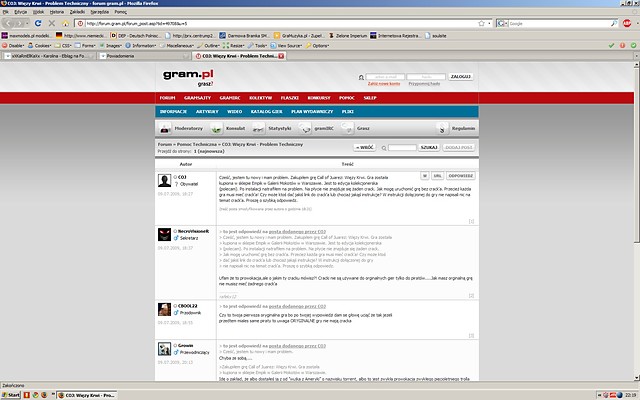Screen dimensions: 640x400
Task: Click the ZALOGUJ login button
Action: (x=461, y=77)
